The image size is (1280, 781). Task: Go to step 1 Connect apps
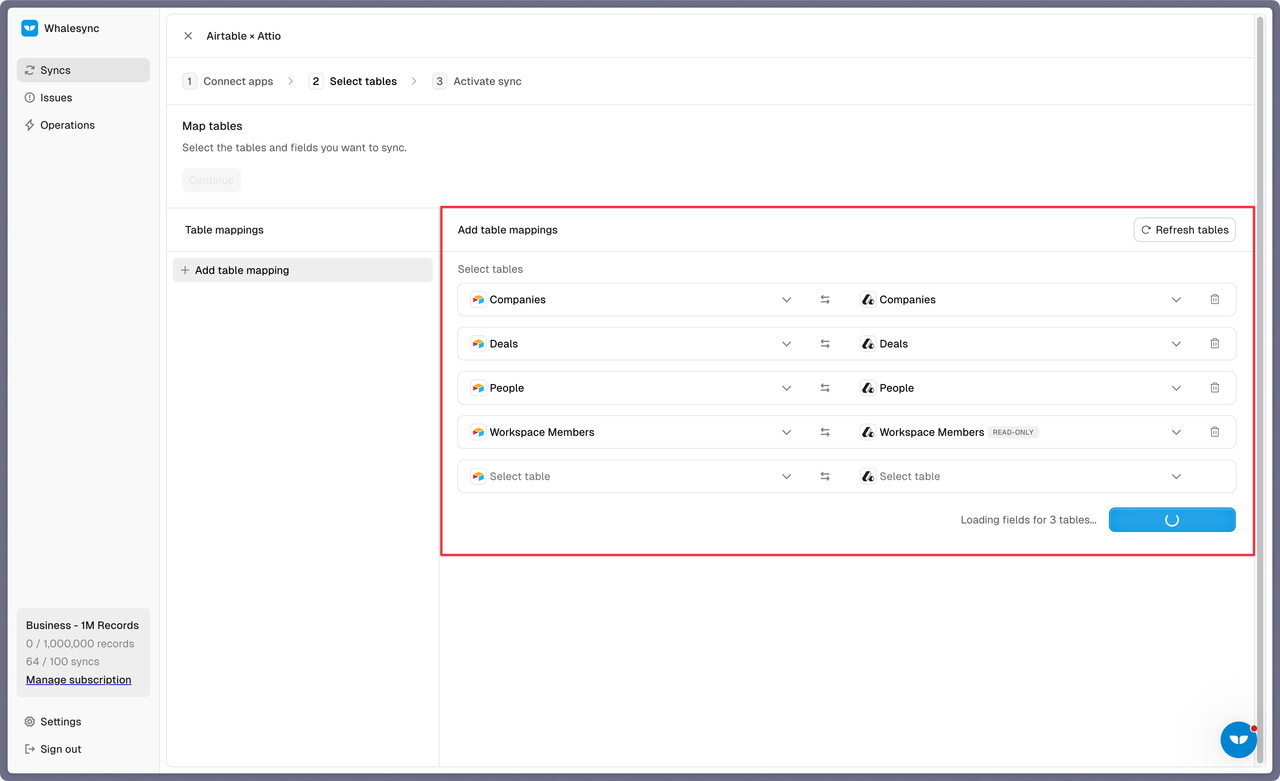tap(228, 81)
